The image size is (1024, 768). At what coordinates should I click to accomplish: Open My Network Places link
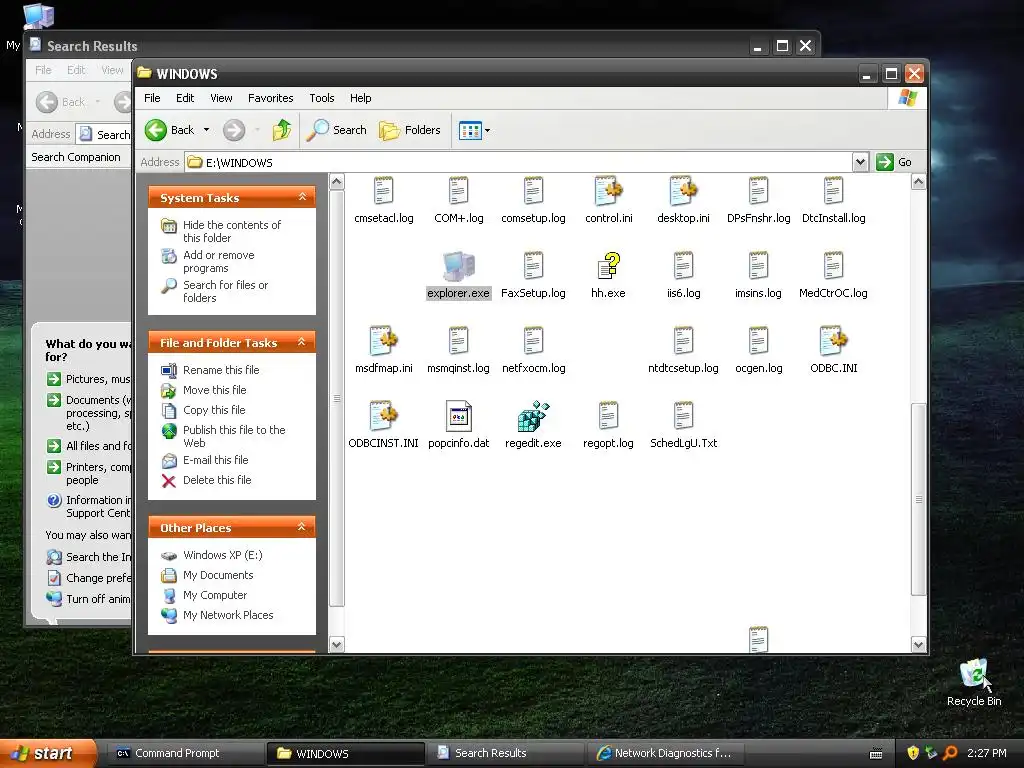tap(228, 615)
